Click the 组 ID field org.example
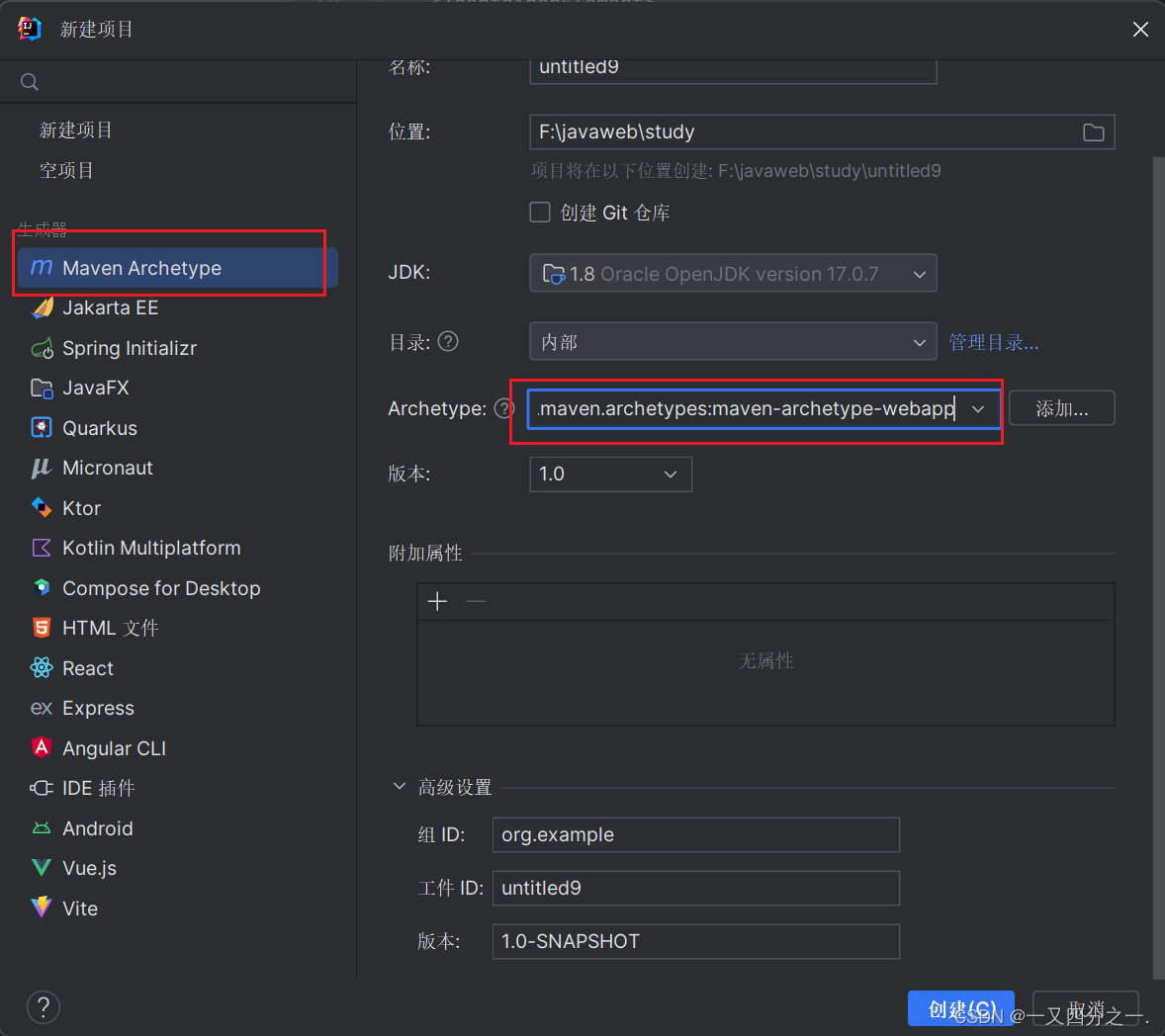 click(x=696, y=834)
